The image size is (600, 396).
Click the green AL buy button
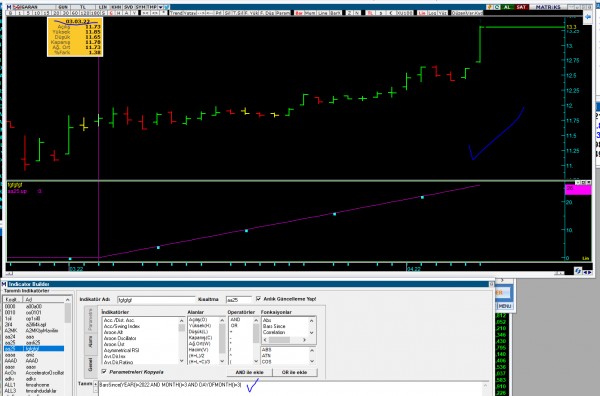point(507,7)
